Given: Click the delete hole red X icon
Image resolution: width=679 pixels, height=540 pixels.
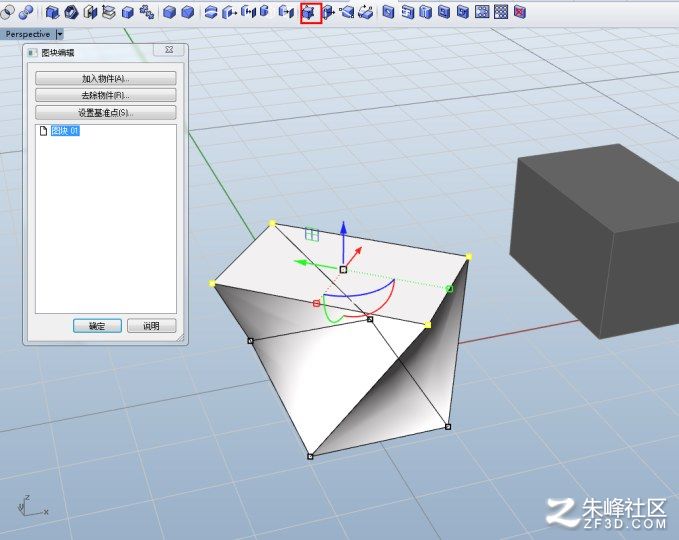Looking at the screenshot, I should 520,13.
